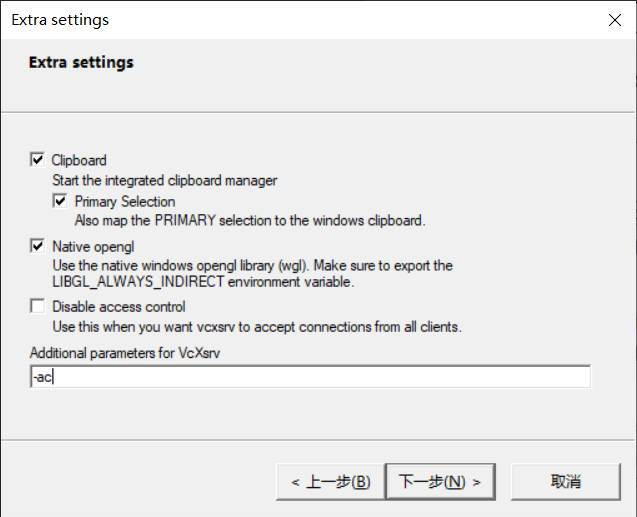Click the Native opengl label text
This screenshot has width=637, height=517.
pos(92,245)
